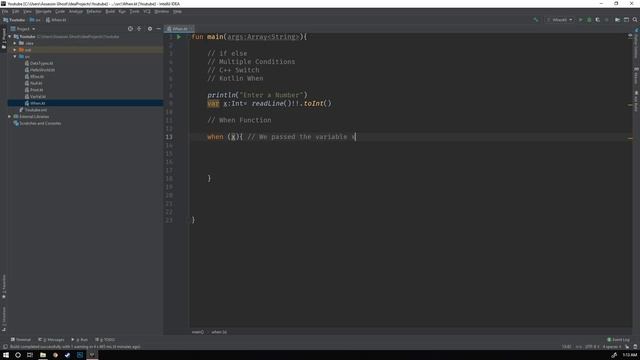The height and width of the screenshot is (360, 640).
Task: Toggle tool window quick access in status bar corner
Action: coord(5,347)
